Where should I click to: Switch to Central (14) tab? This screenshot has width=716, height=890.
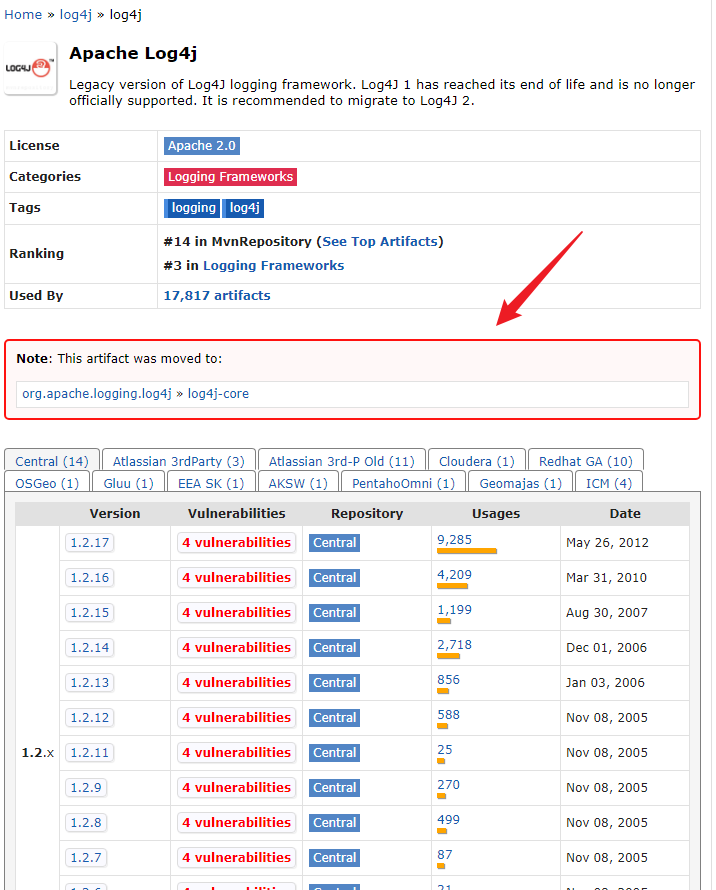52,461
